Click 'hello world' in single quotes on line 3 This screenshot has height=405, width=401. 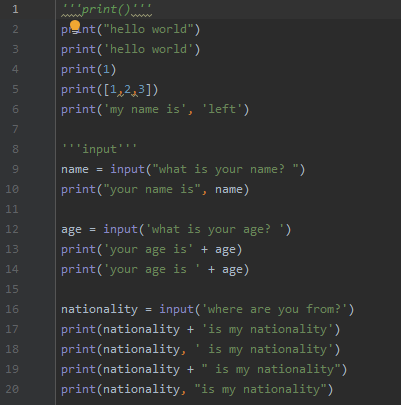148,49
